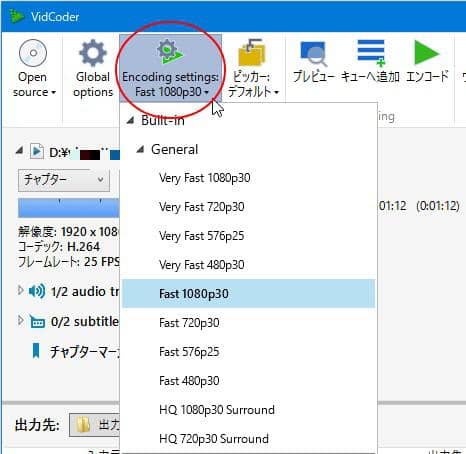Start encoding with the エンコード play icon
This screenshot has height=454, width=466.
click(x=427, y=53)
